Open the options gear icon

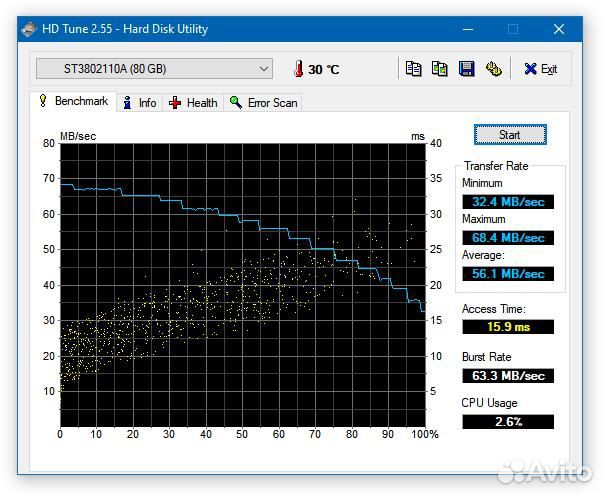click(493, 69)
